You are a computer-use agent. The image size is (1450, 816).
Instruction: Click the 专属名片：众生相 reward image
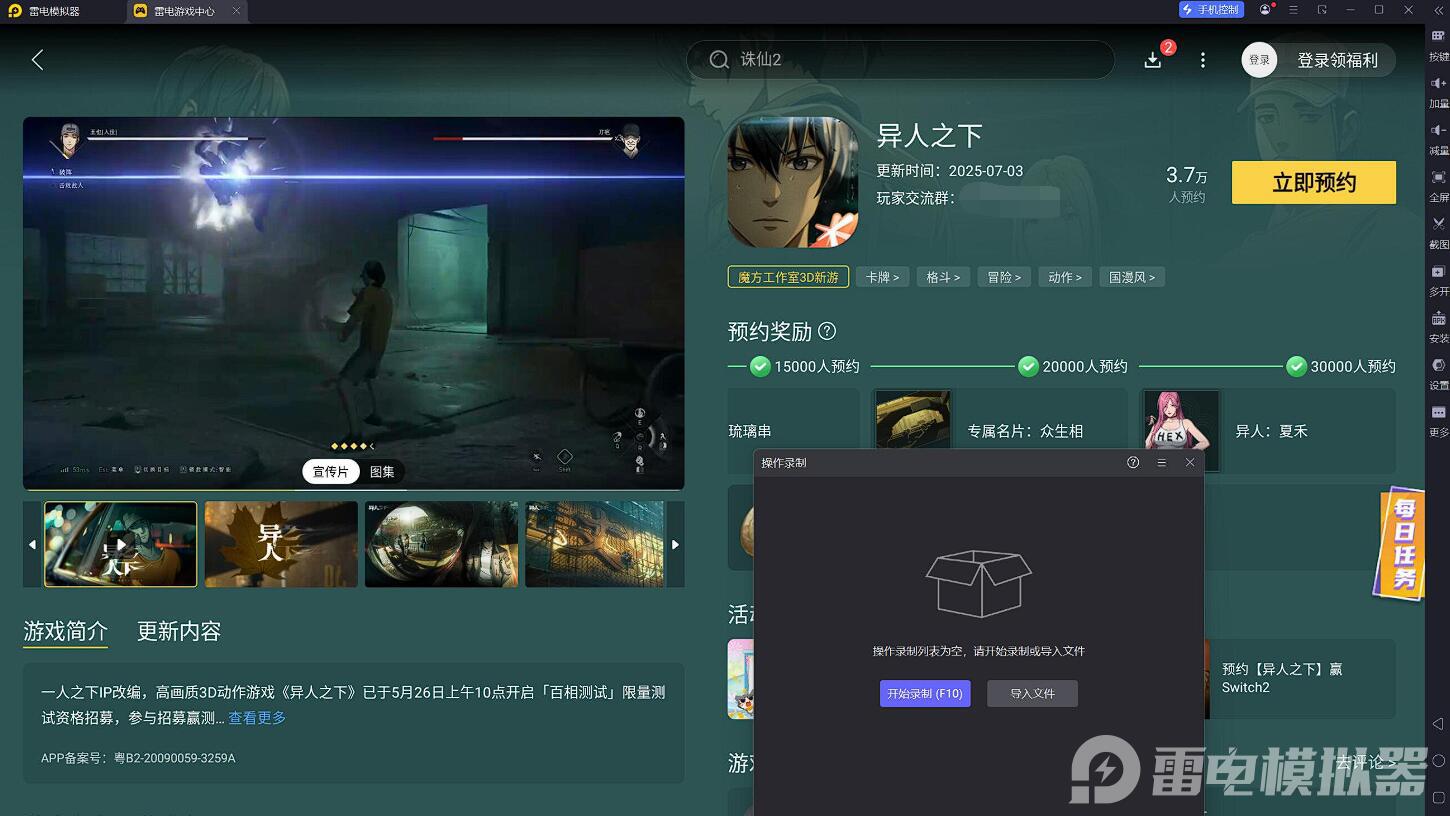[x=913, y=420]
